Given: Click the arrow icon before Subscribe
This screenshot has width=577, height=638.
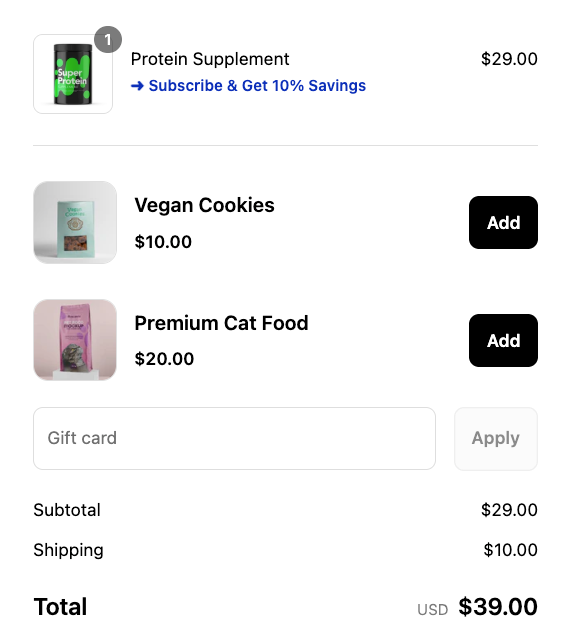Looking at the screenshot, I should click(x=137, y=86).
